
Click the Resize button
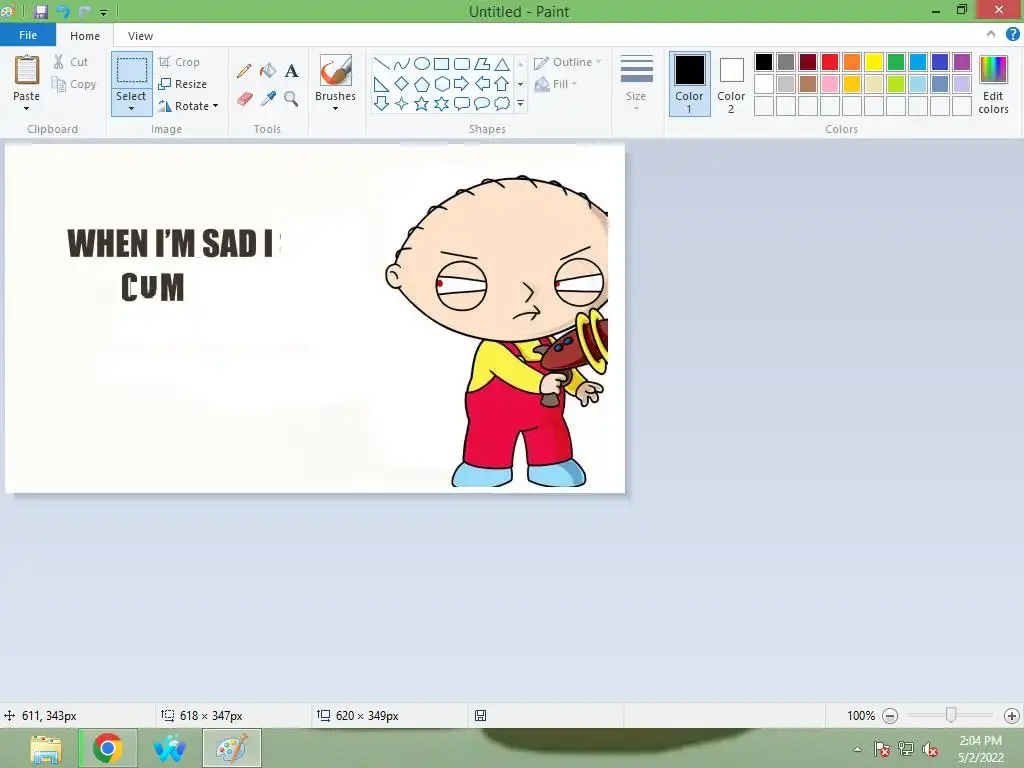pos(183,84)
